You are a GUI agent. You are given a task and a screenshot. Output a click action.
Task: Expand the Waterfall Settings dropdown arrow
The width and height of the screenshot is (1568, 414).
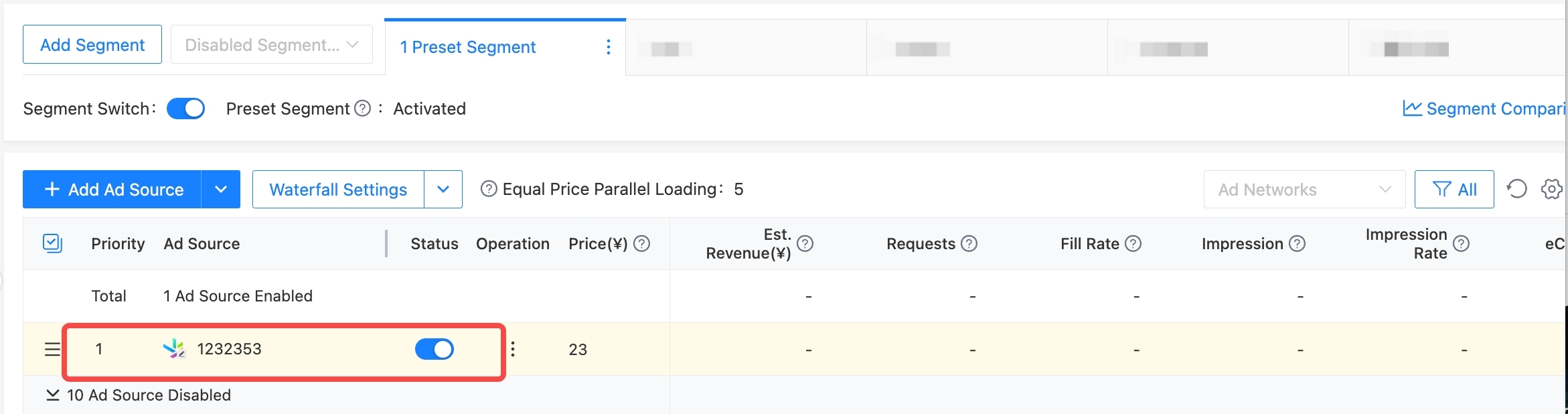click(443, 190)
